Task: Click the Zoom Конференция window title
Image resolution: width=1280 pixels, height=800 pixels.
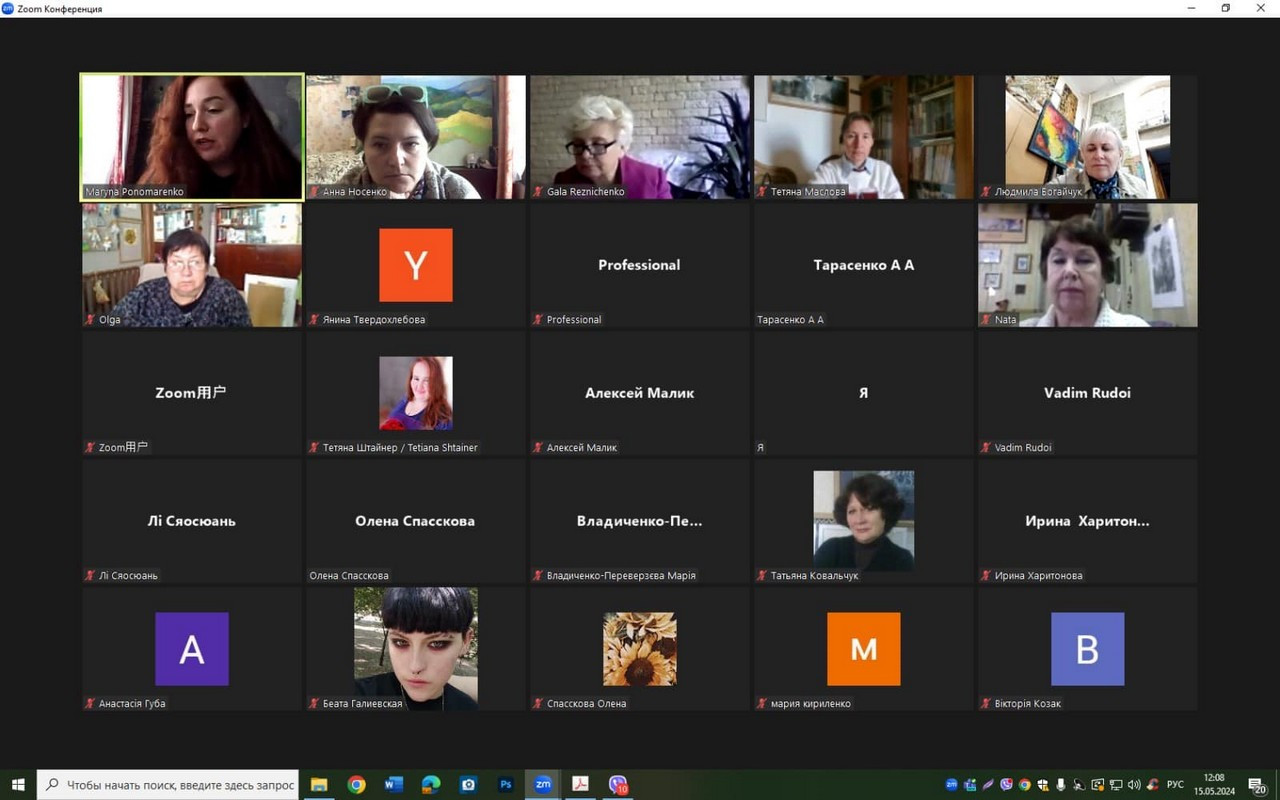Action: click(60, 9)
